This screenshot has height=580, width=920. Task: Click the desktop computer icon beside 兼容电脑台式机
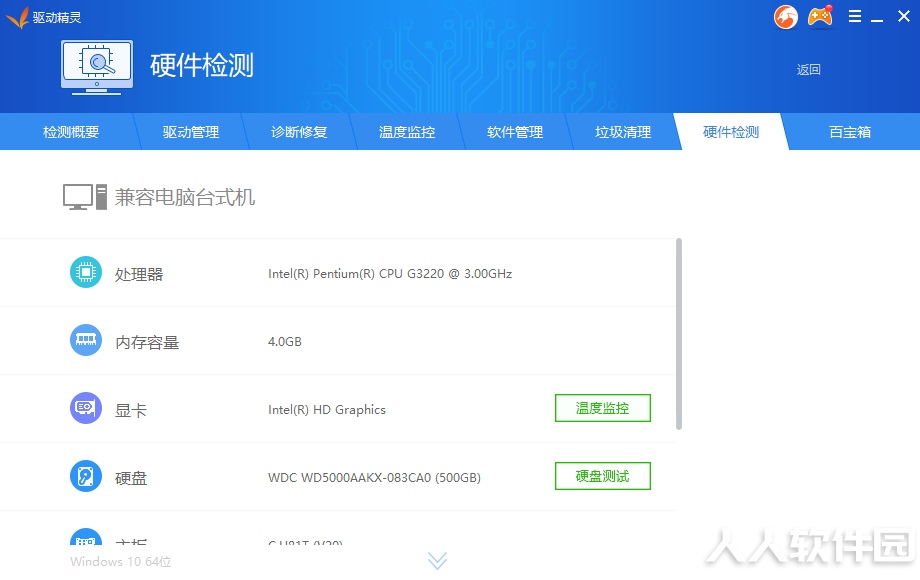point(85,197)
